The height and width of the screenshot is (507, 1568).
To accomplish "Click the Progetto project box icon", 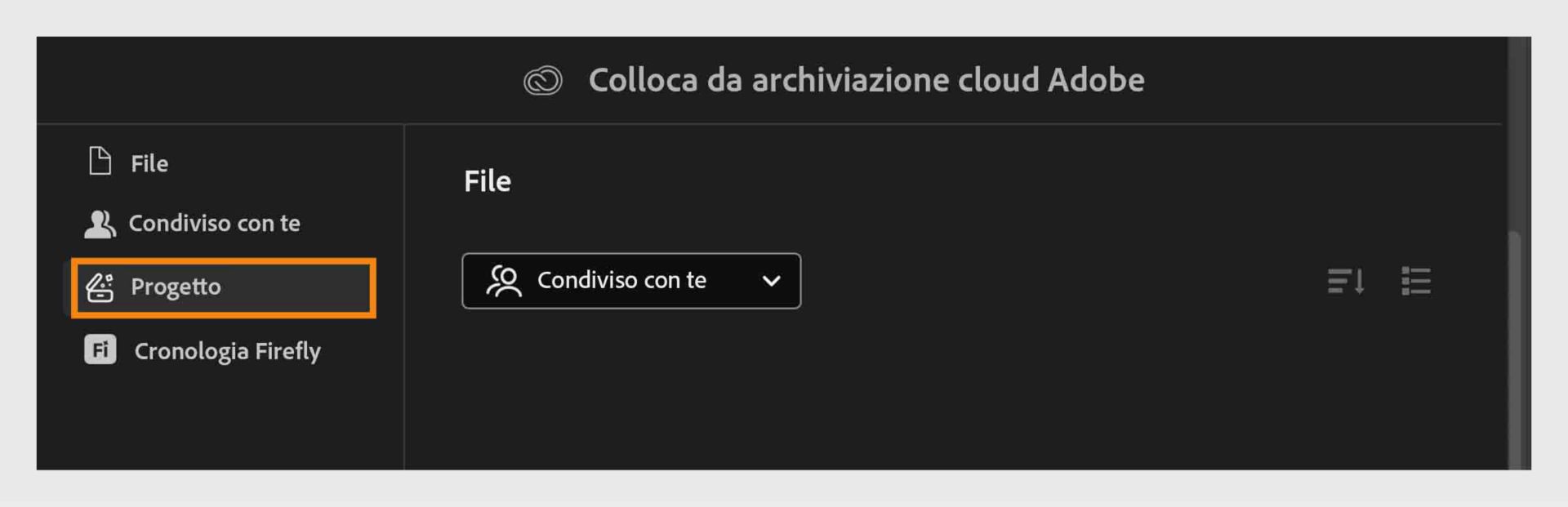I will [100, 287].
